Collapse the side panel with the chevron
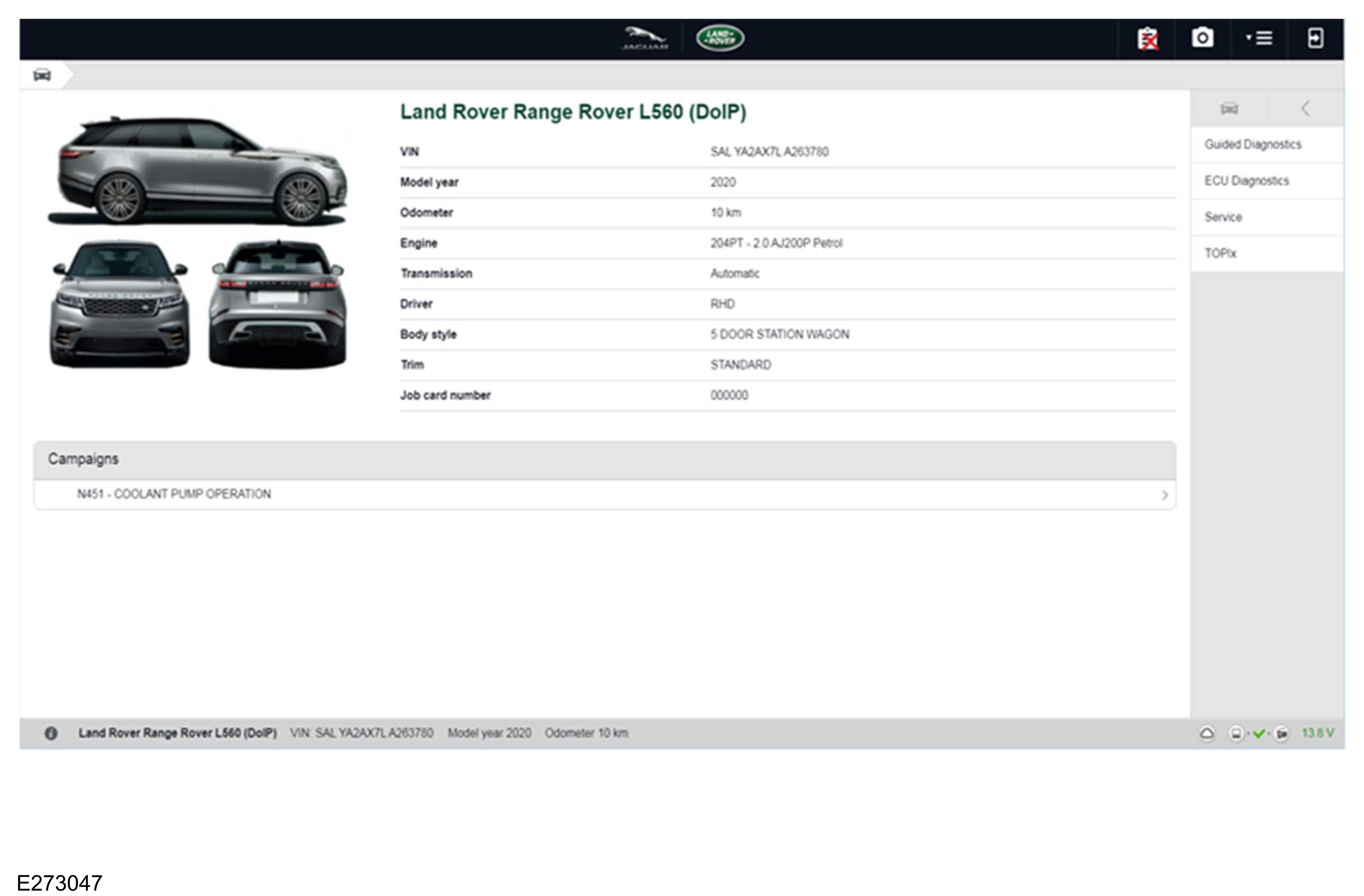 (x=1305, y=108)
